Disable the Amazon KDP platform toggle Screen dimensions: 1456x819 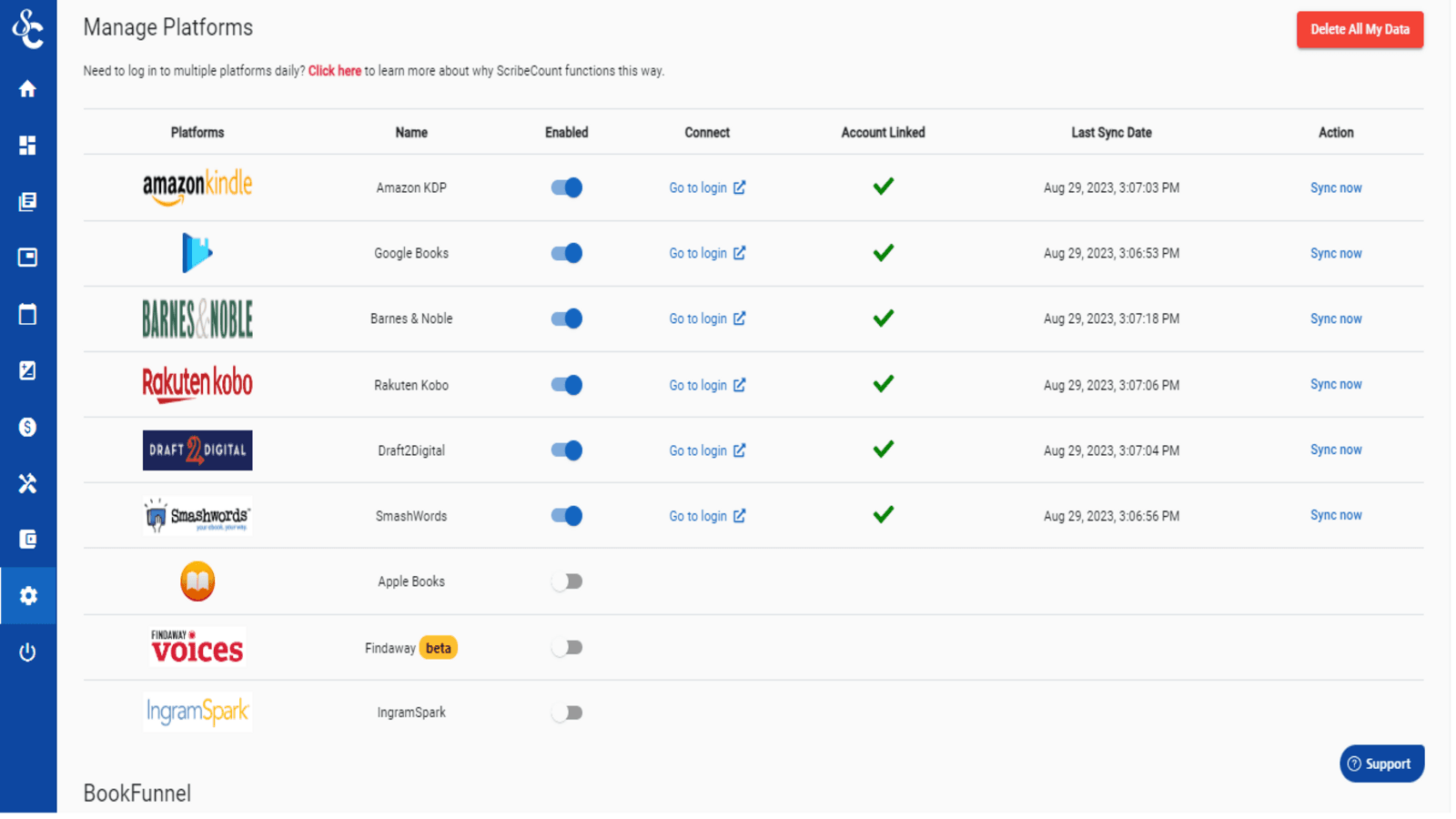(x=566, y=187)
